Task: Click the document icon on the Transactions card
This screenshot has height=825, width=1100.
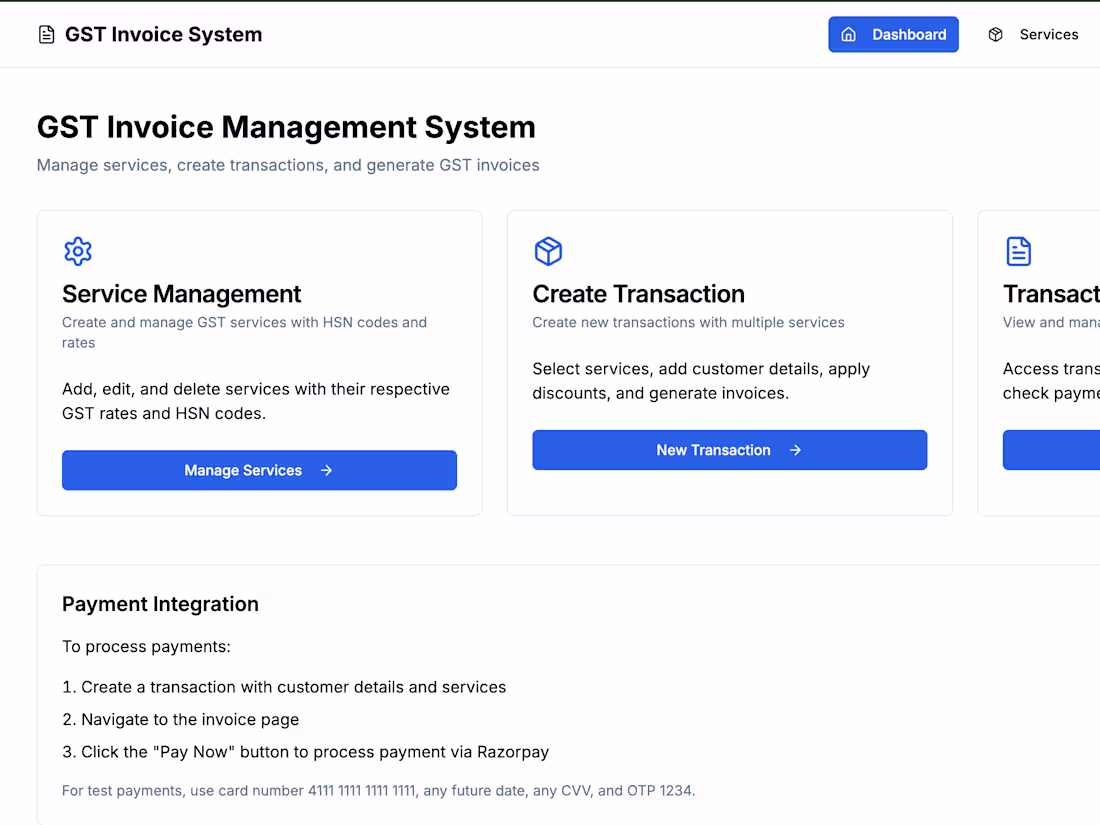Action: pyautogui.click(x=1018, y=251)
